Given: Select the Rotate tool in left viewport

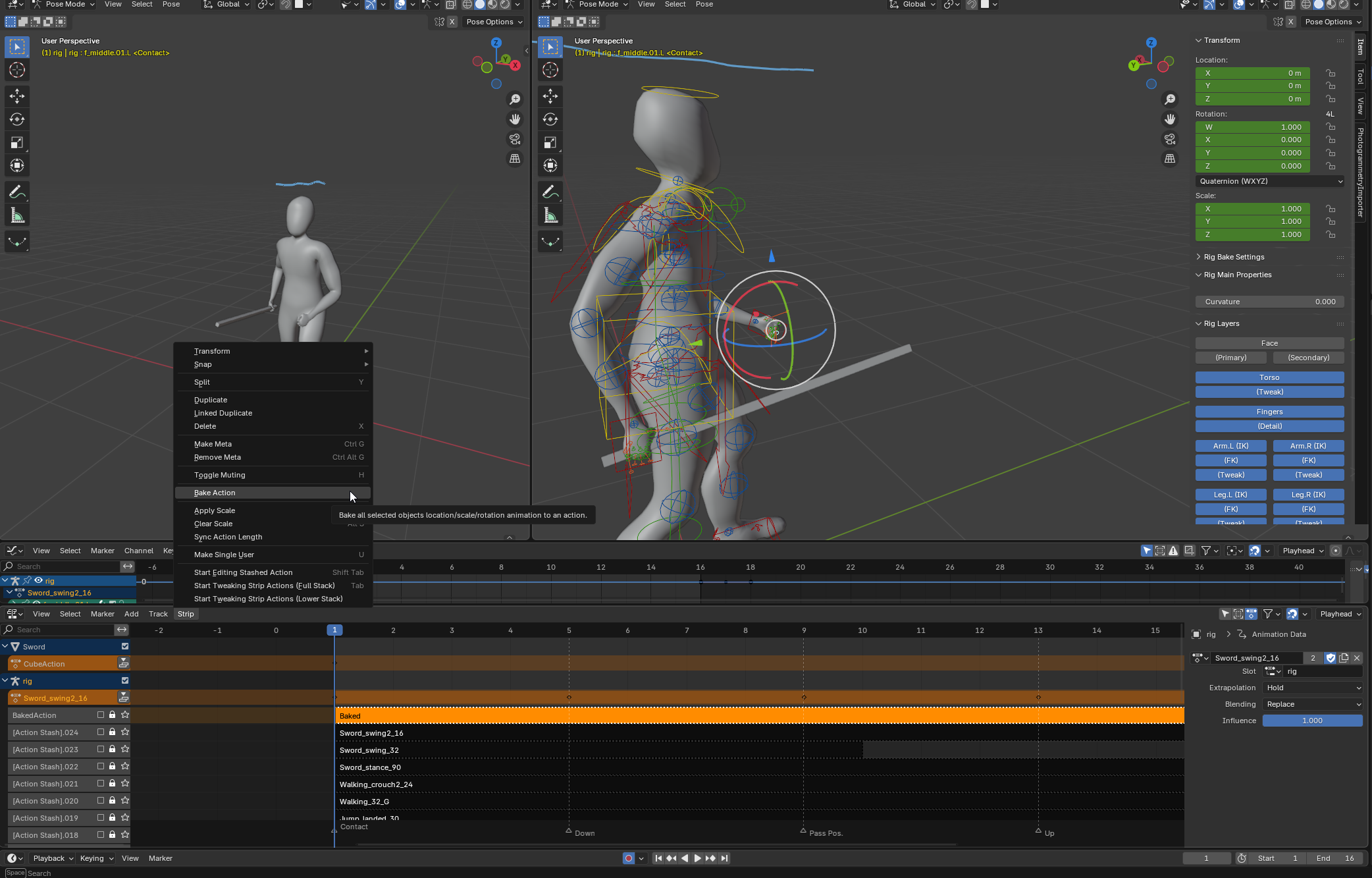Looking at the screenshot, I should click(17, 119).
